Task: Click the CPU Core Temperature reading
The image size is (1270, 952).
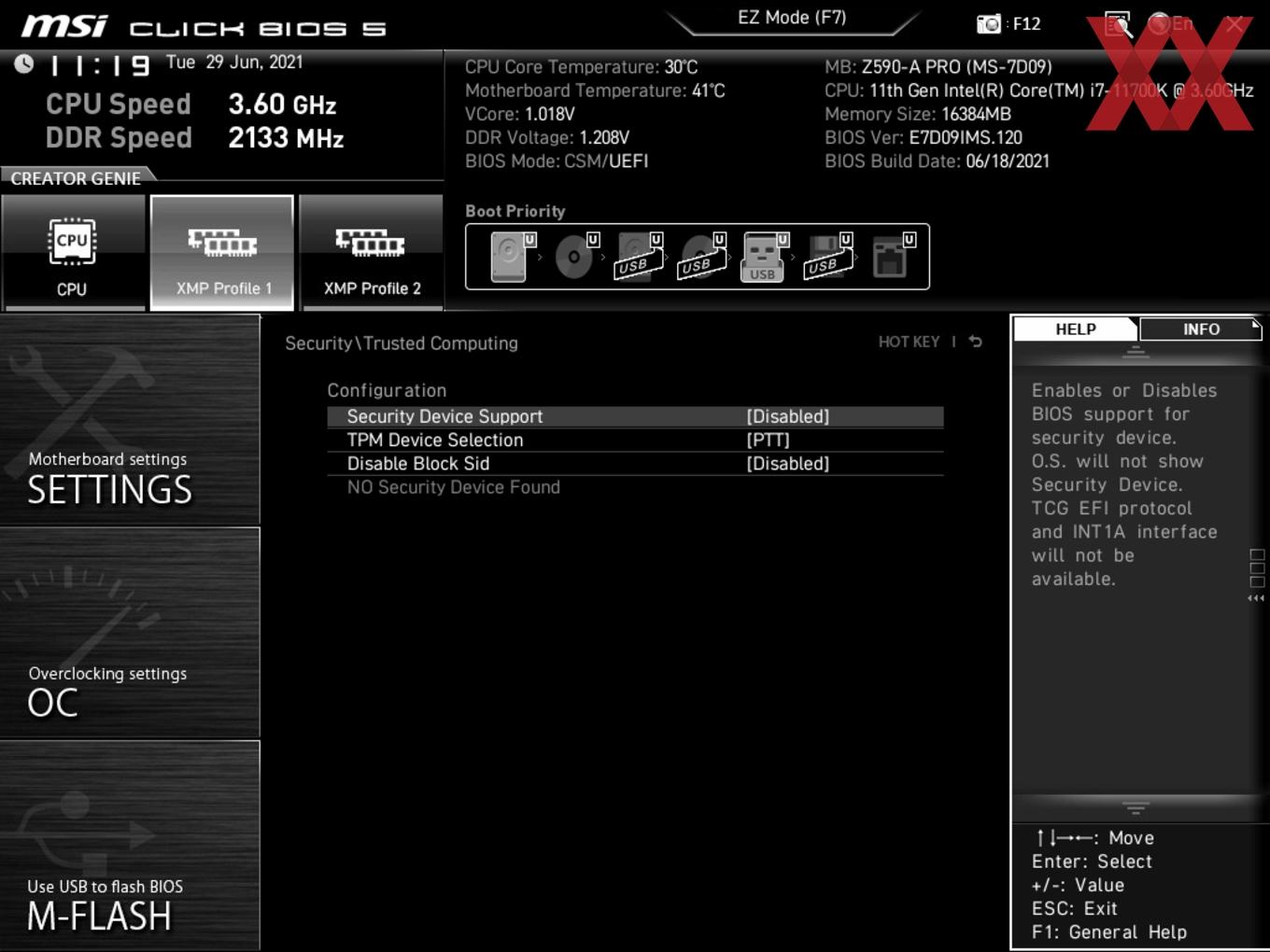Action: [x=582, y=66]
